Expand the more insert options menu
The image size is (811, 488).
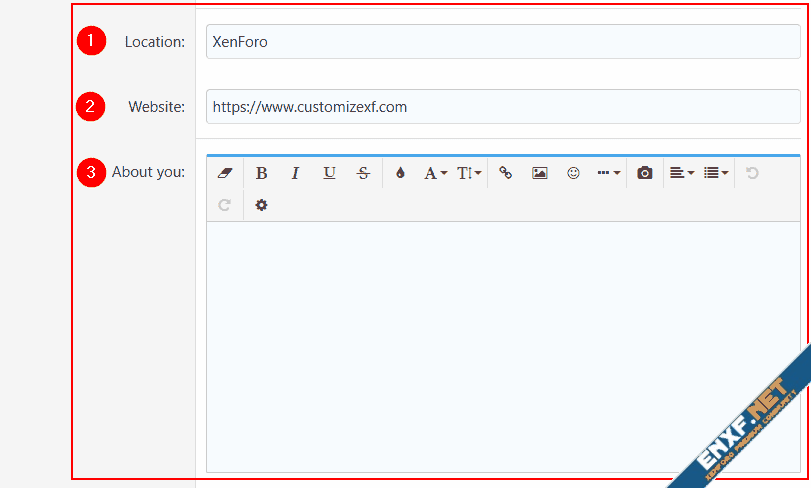[x=608, y=173]
